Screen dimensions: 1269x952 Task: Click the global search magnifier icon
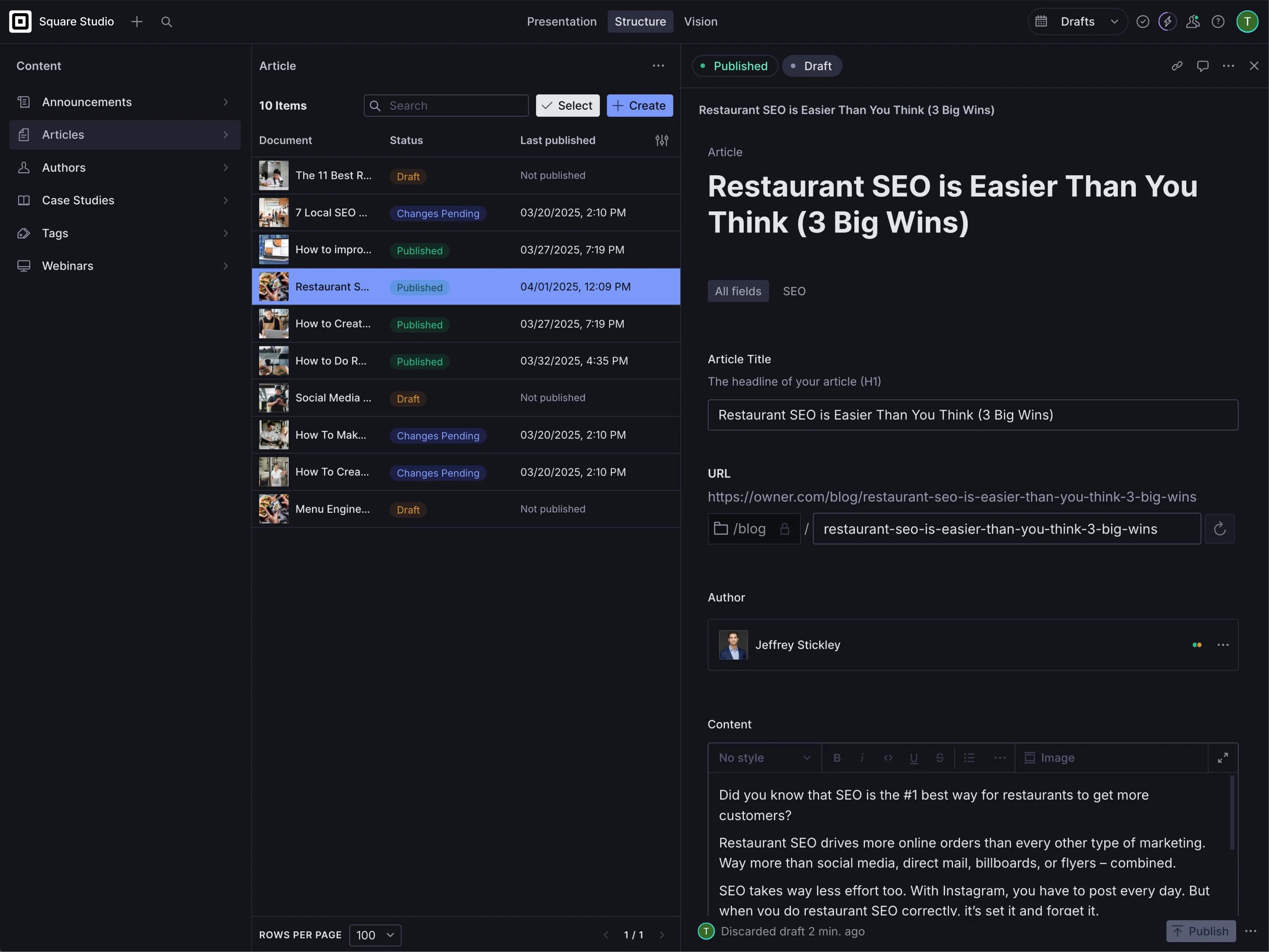click(x=167, y=22)
